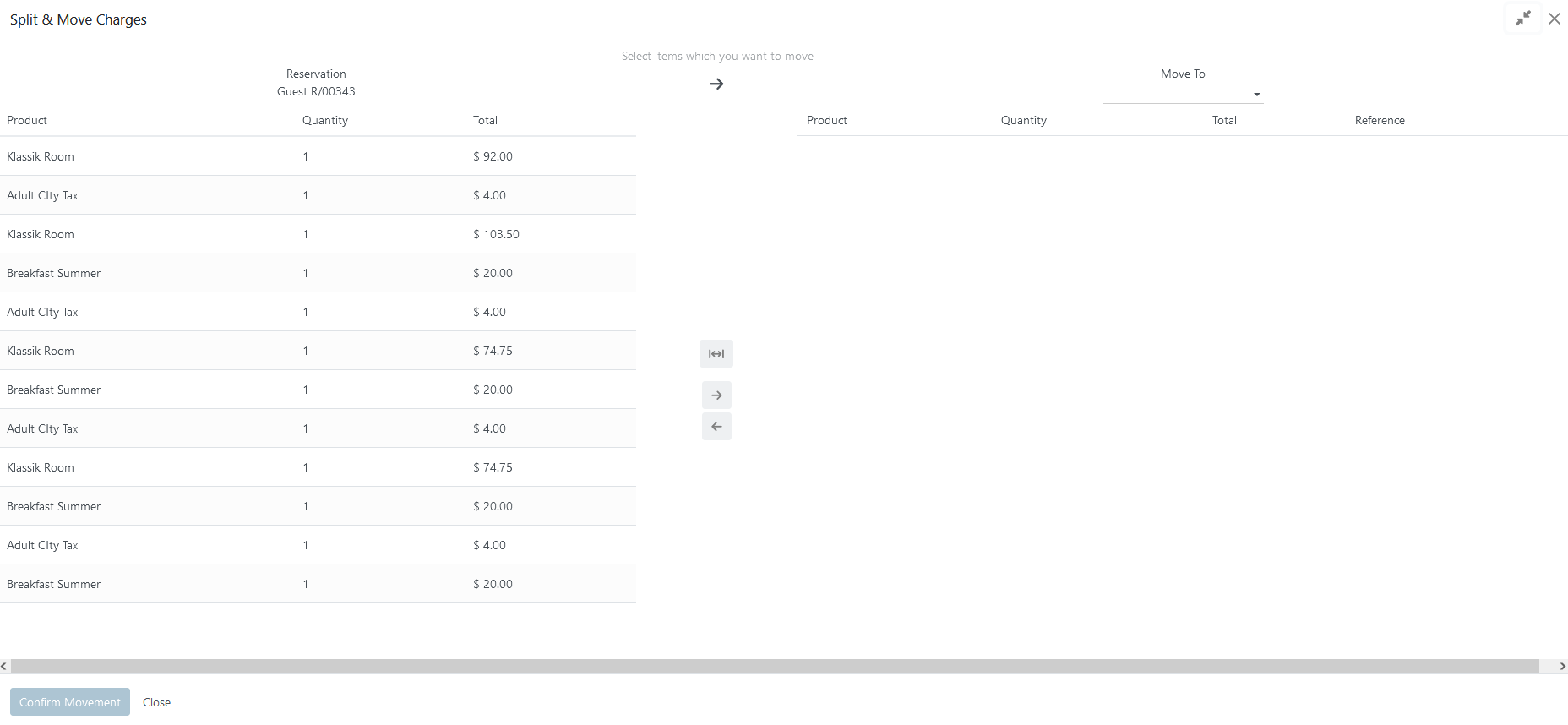Screen dimensions: 1568x725
Task: Close dialog with the X icon
Action: 1554,19
